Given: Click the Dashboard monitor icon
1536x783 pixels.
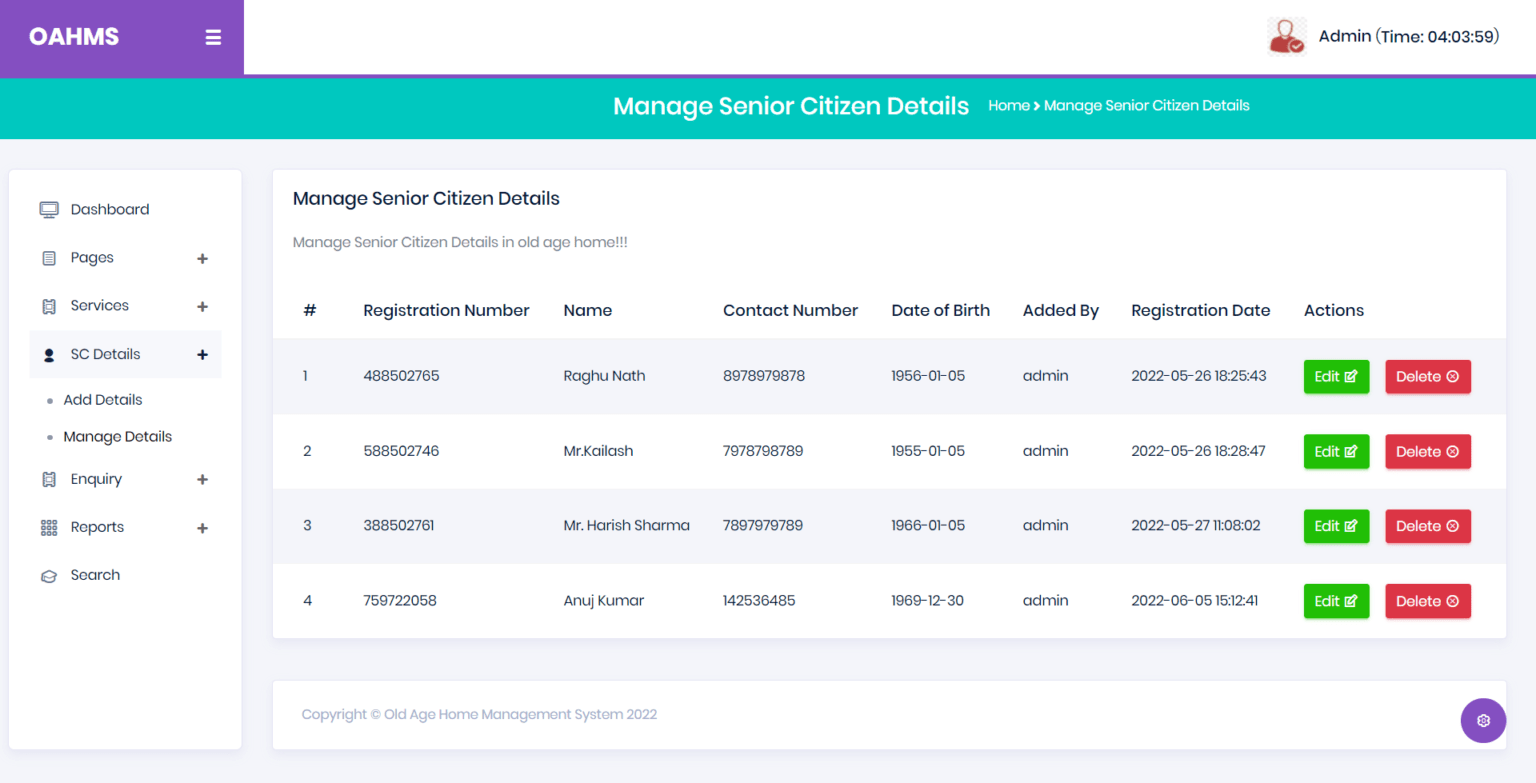Looking at the screenshot, I should (x=48, y=209).
